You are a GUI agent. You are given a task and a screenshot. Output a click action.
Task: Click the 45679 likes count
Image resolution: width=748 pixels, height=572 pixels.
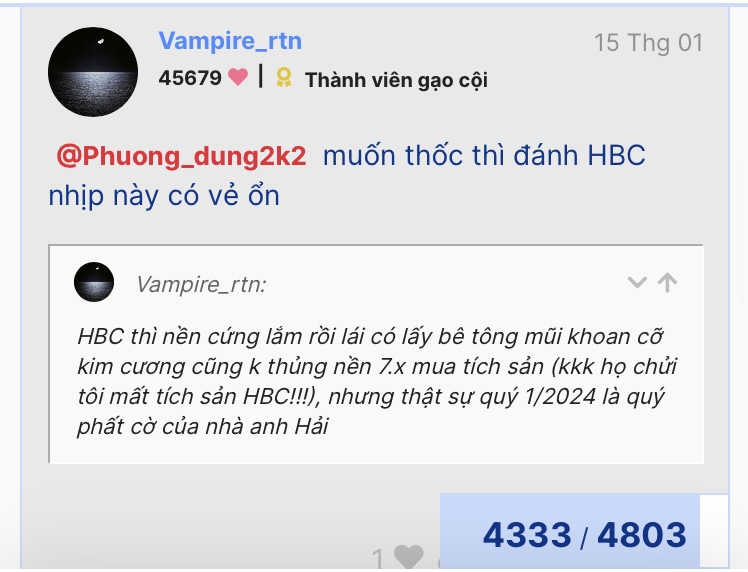click(190, 77)
